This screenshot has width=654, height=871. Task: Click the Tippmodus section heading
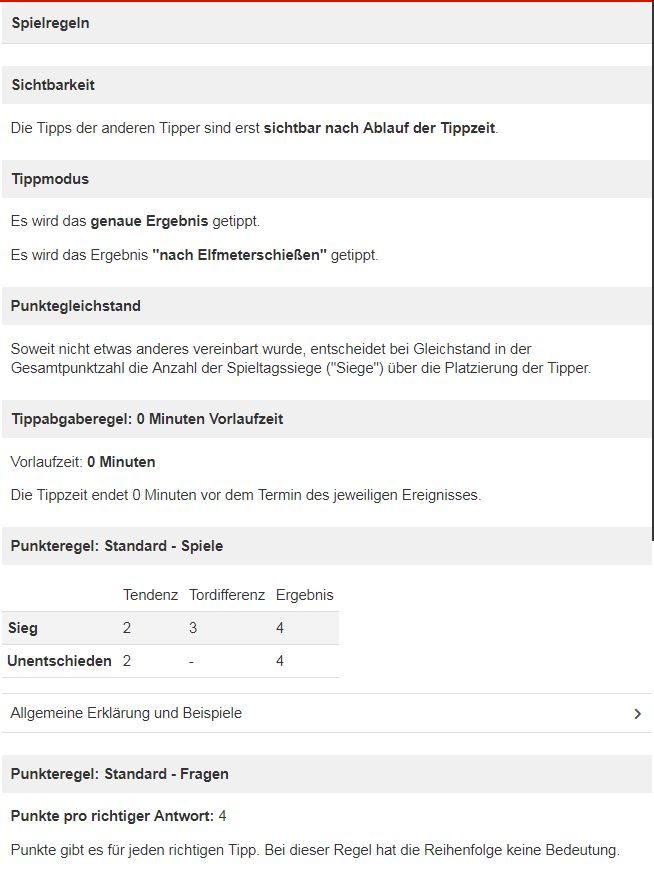(x=50, y=179)
